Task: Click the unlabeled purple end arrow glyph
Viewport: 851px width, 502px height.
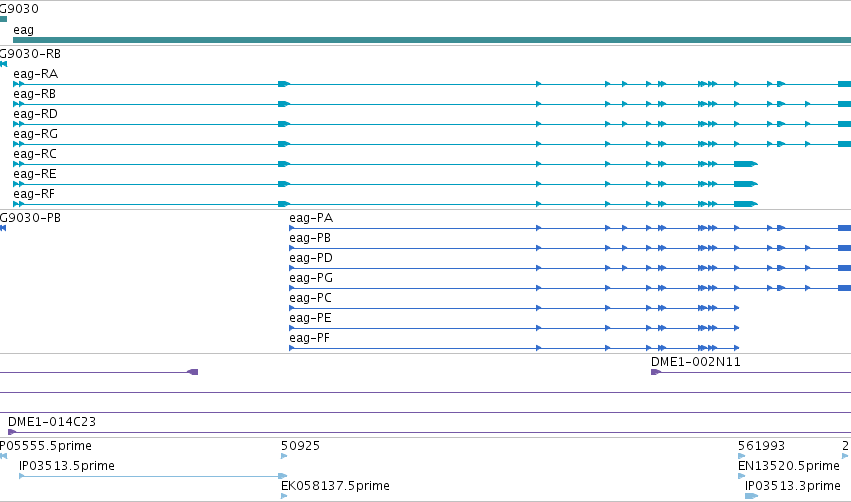Action: [193, 372]
